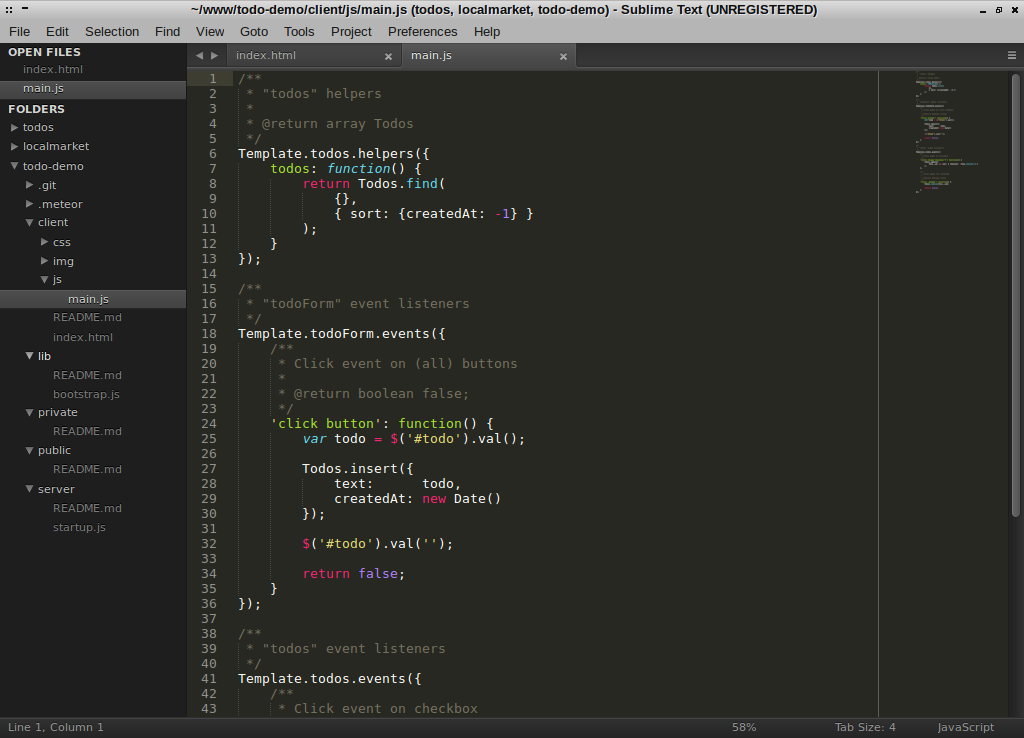The height and width of the screenshot is (738, 1024).
Task: Collapse the todo-demo folder
Action: pos(14,166)
